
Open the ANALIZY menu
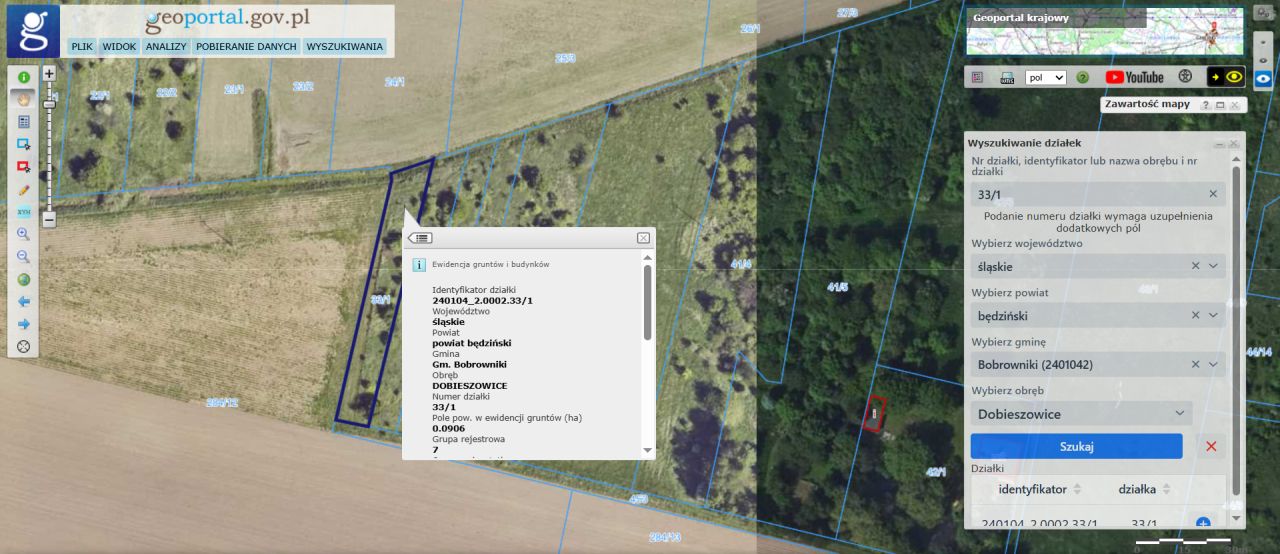(166, 46)
